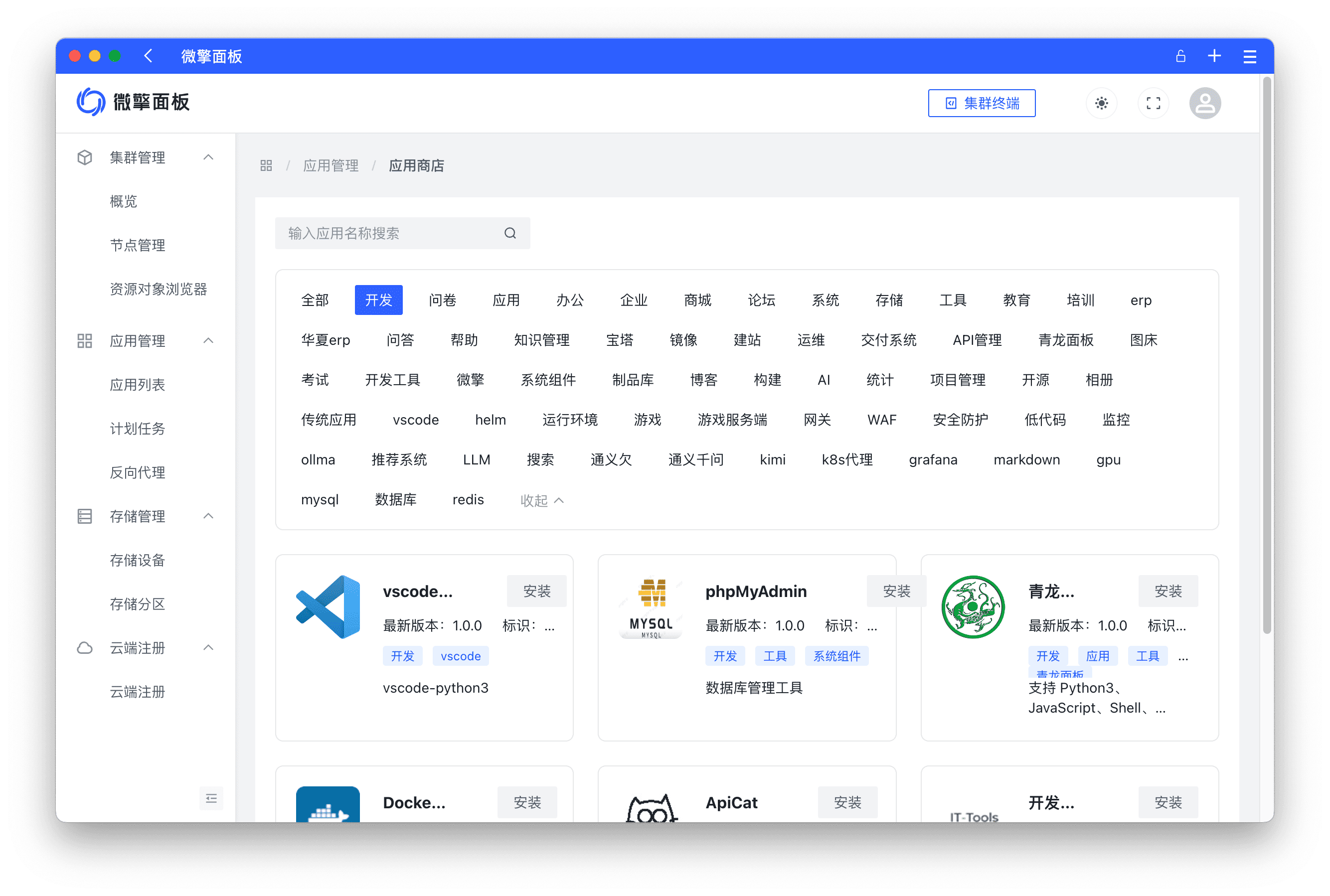The height and width of the screenshot is (896, 1330).
Task: Select the vscode category tag
Action: click(416, 420)
